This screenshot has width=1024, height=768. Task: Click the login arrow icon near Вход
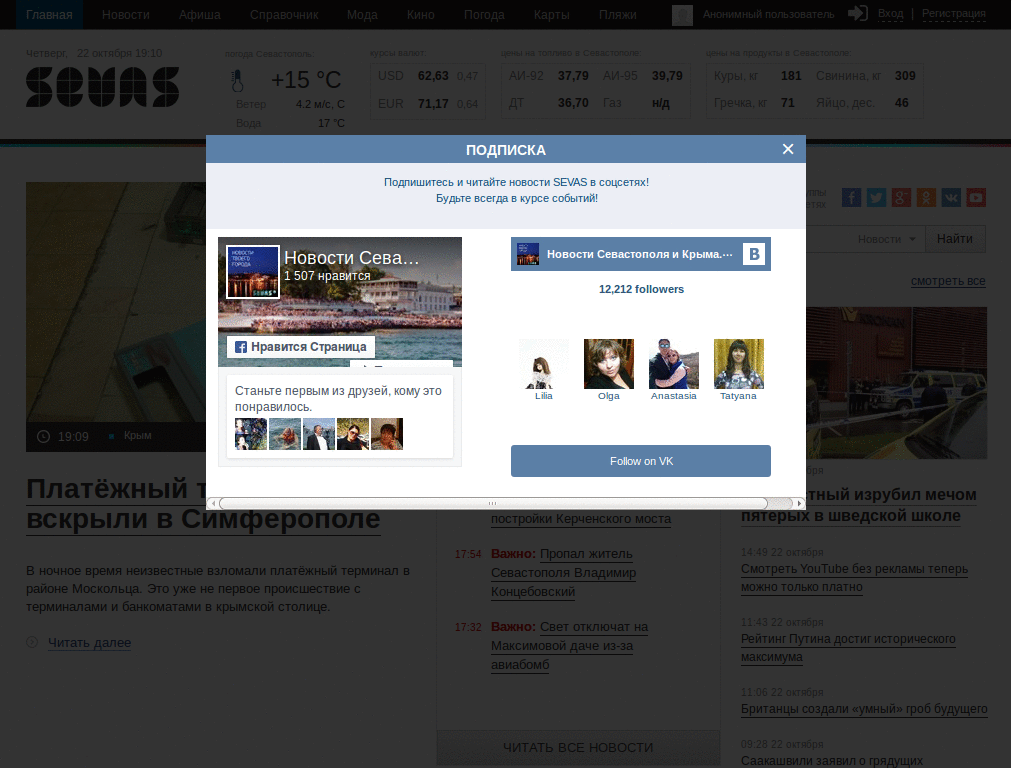click(x=857, y=13)
